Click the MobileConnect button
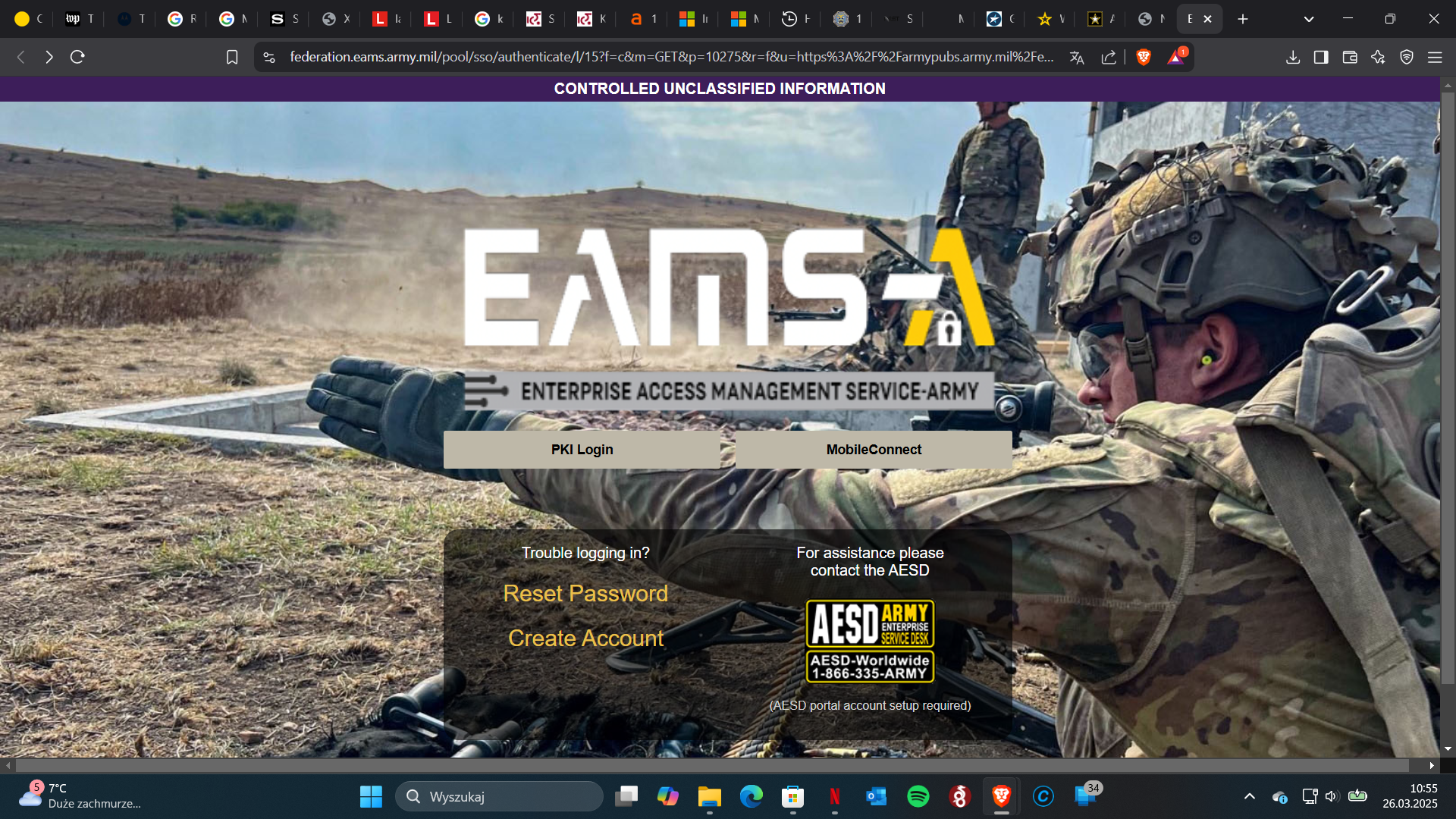1456x819 pixels. point(874,450)
